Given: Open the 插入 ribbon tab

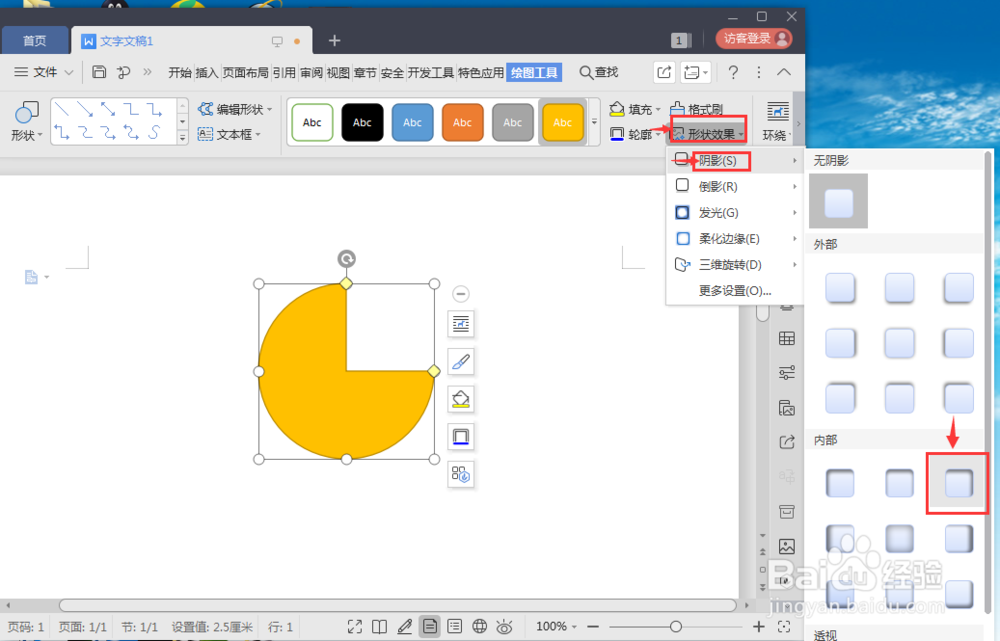Looking at the screenshot, I should (207, 73).
